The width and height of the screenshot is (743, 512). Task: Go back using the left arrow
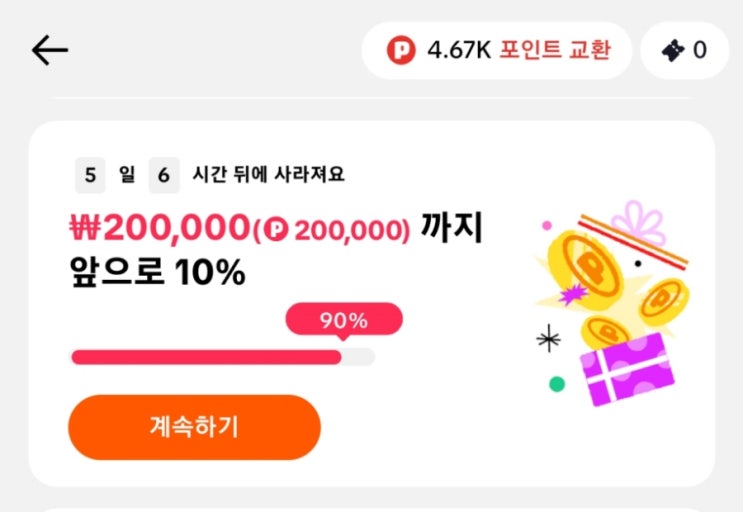coord(49,50)
